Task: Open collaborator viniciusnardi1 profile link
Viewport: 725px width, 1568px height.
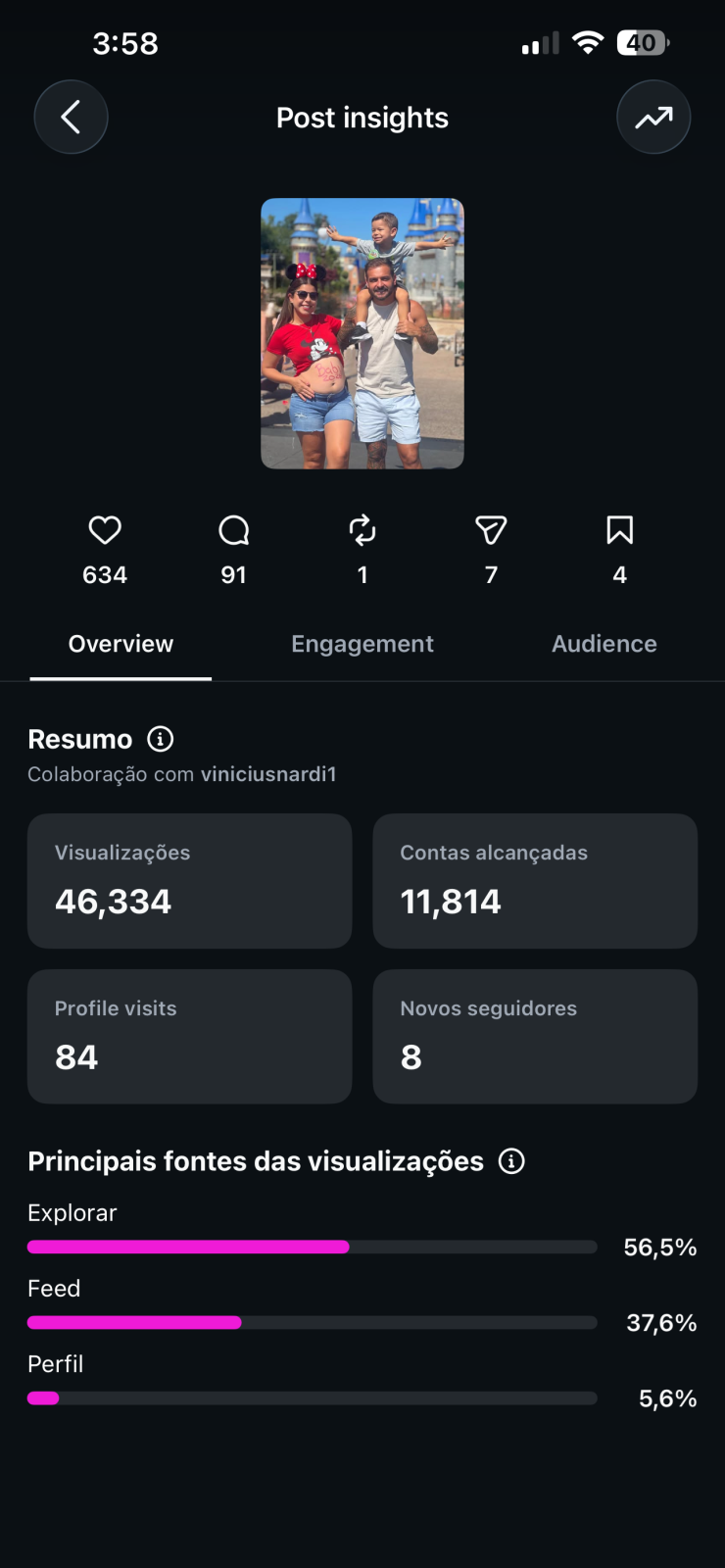Action: 268,774
